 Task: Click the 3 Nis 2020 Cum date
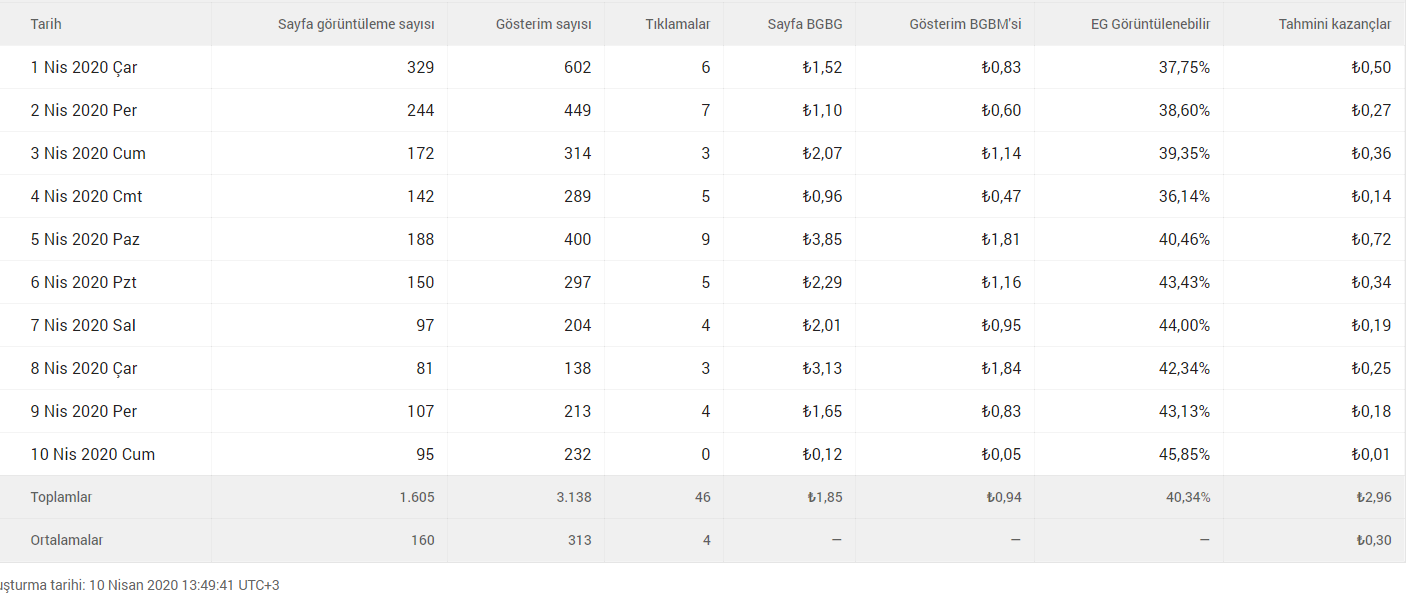(x=88, y=153)
